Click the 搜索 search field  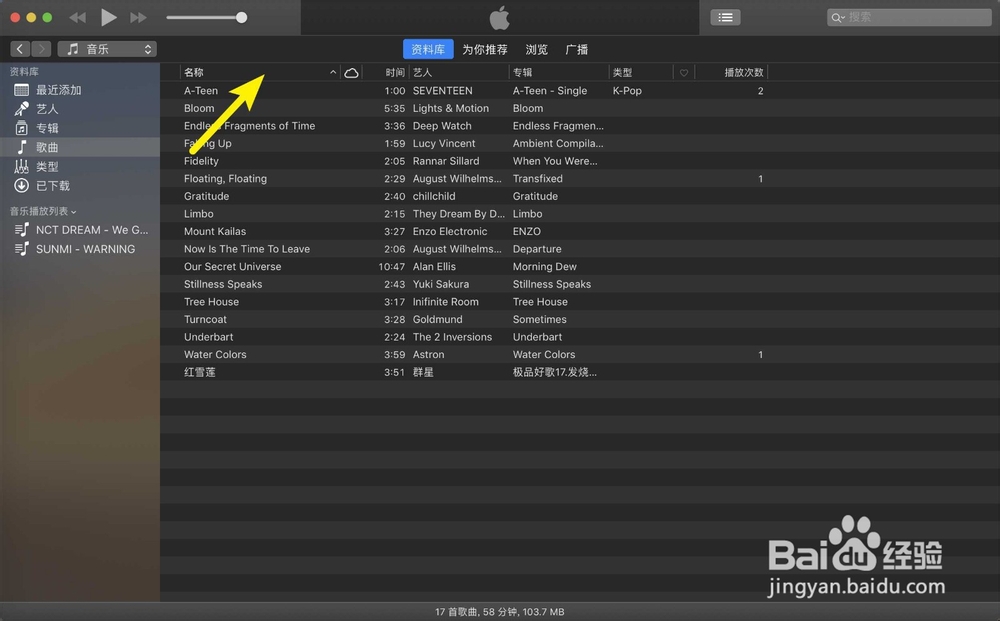908,16
